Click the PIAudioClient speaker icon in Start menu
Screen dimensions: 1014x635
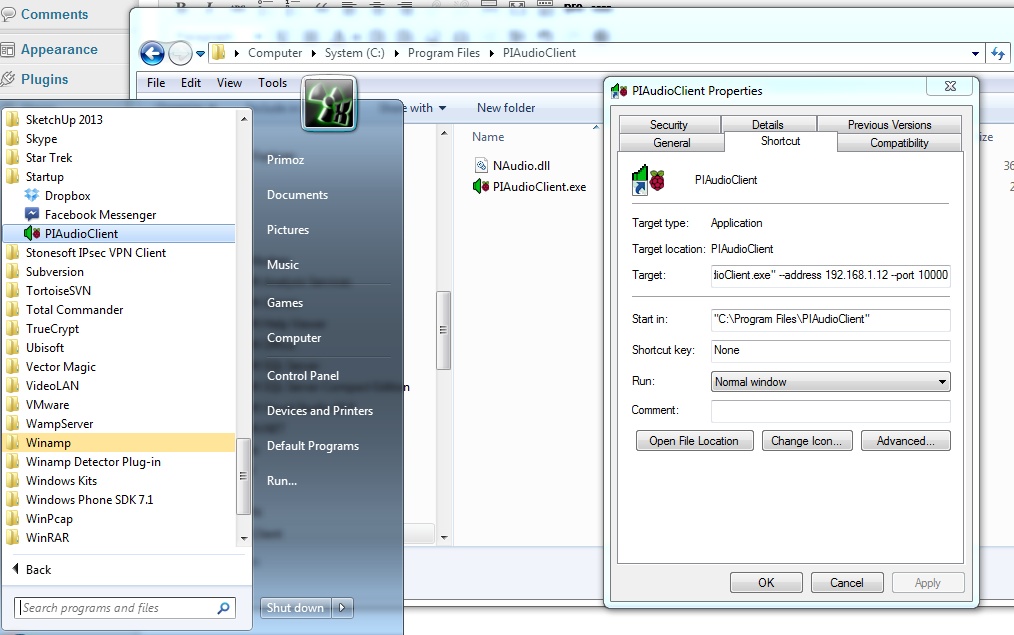[x=32, y=233]
